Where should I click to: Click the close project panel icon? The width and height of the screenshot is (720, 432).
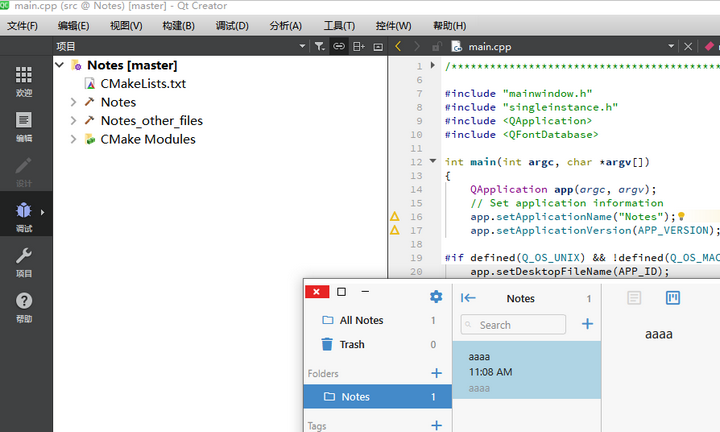click(x=378, y=46)
